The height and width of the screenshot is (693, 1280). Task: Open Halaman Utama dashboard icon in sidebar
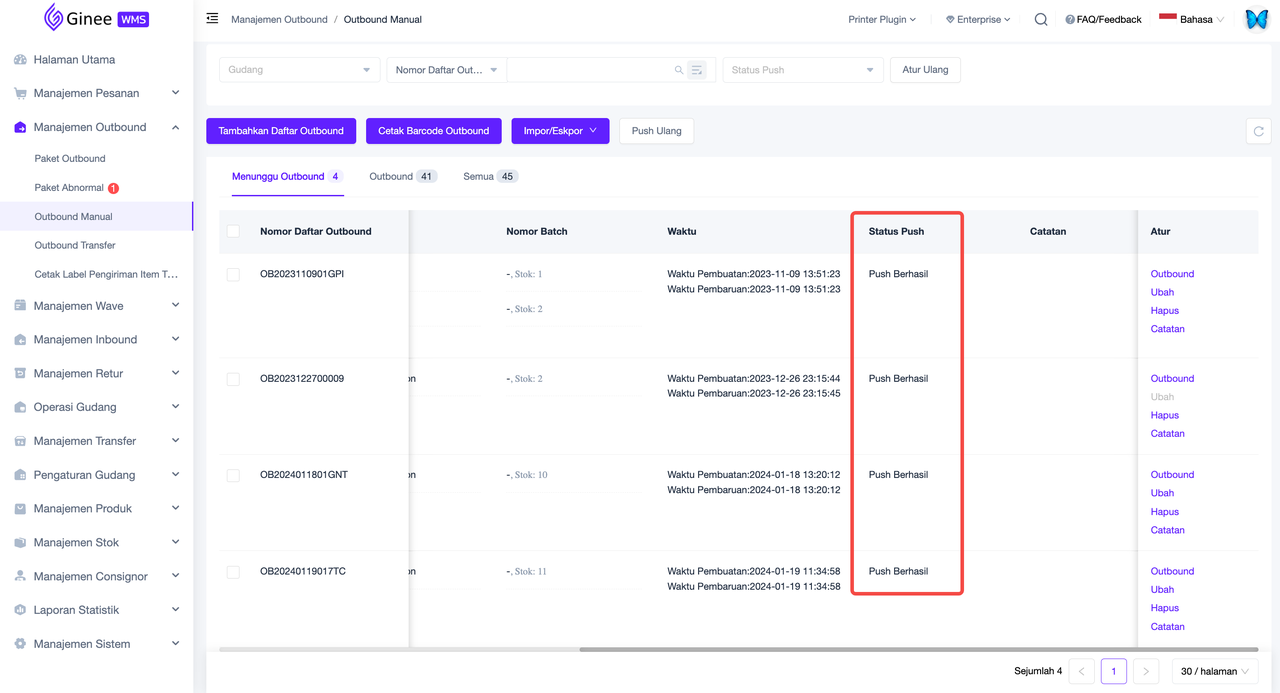pos(20,60)
